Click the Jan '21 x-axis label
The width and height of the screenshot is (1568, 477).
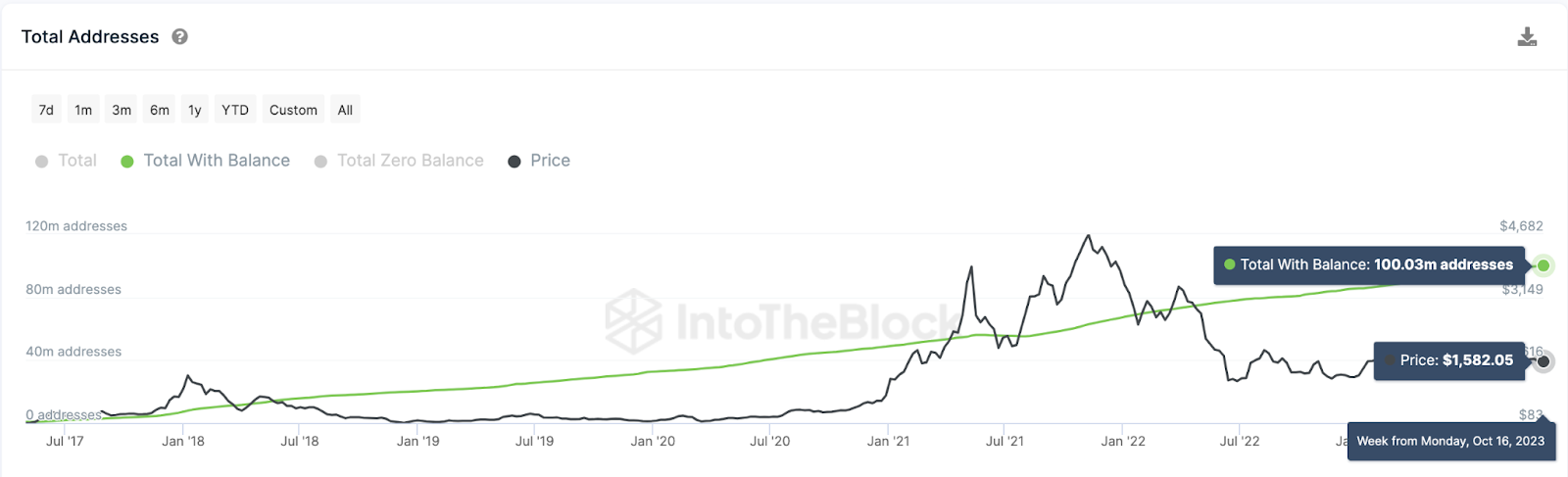click(x=888, y=442)
